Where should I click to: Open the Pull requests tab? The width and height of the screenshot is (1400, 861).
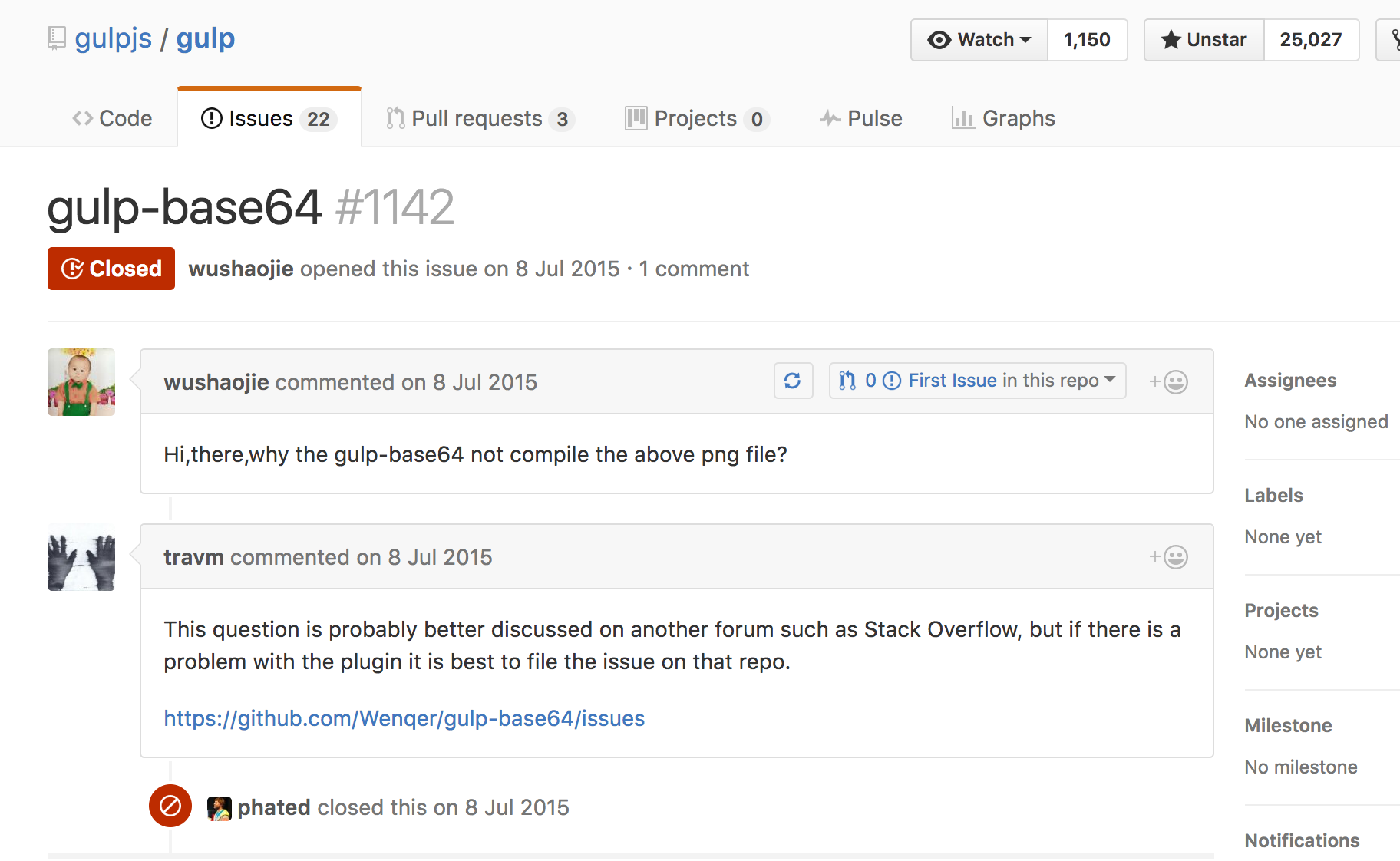(x=480, y=118)
